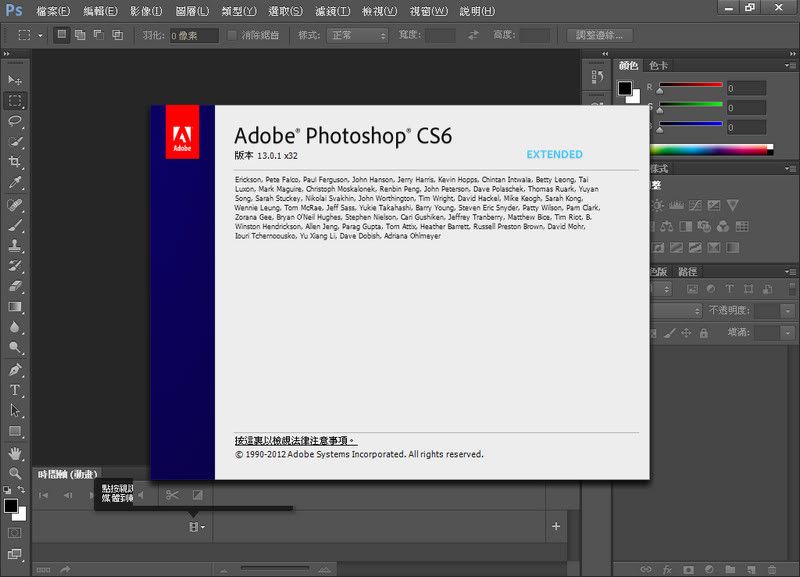Click the red R color slider
Image resolution: width=800 pixels, height=577 pixels.
pos(691,85)
